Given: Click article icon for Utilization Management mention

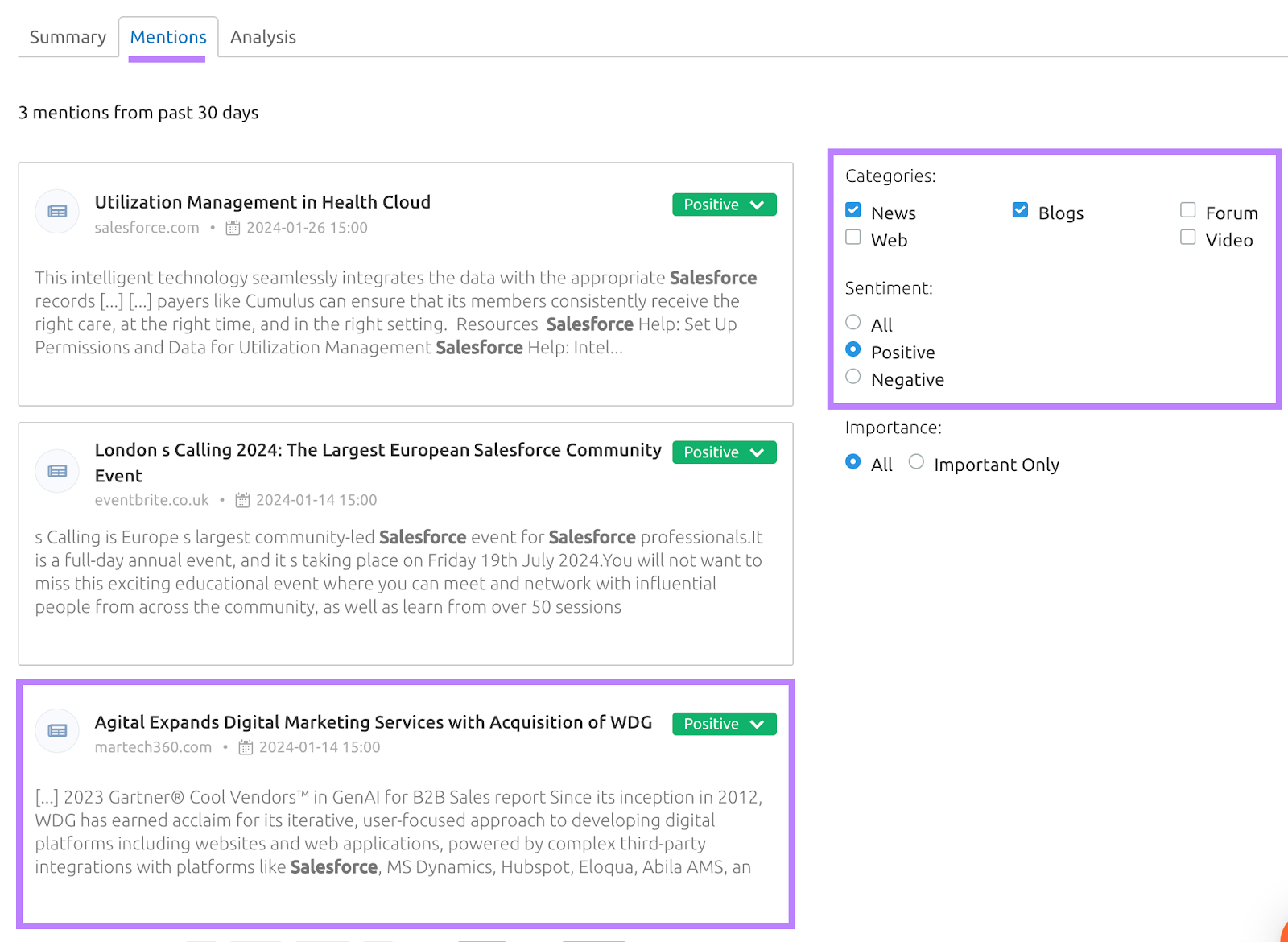Looking at the screenshot, I should (57, 211).
